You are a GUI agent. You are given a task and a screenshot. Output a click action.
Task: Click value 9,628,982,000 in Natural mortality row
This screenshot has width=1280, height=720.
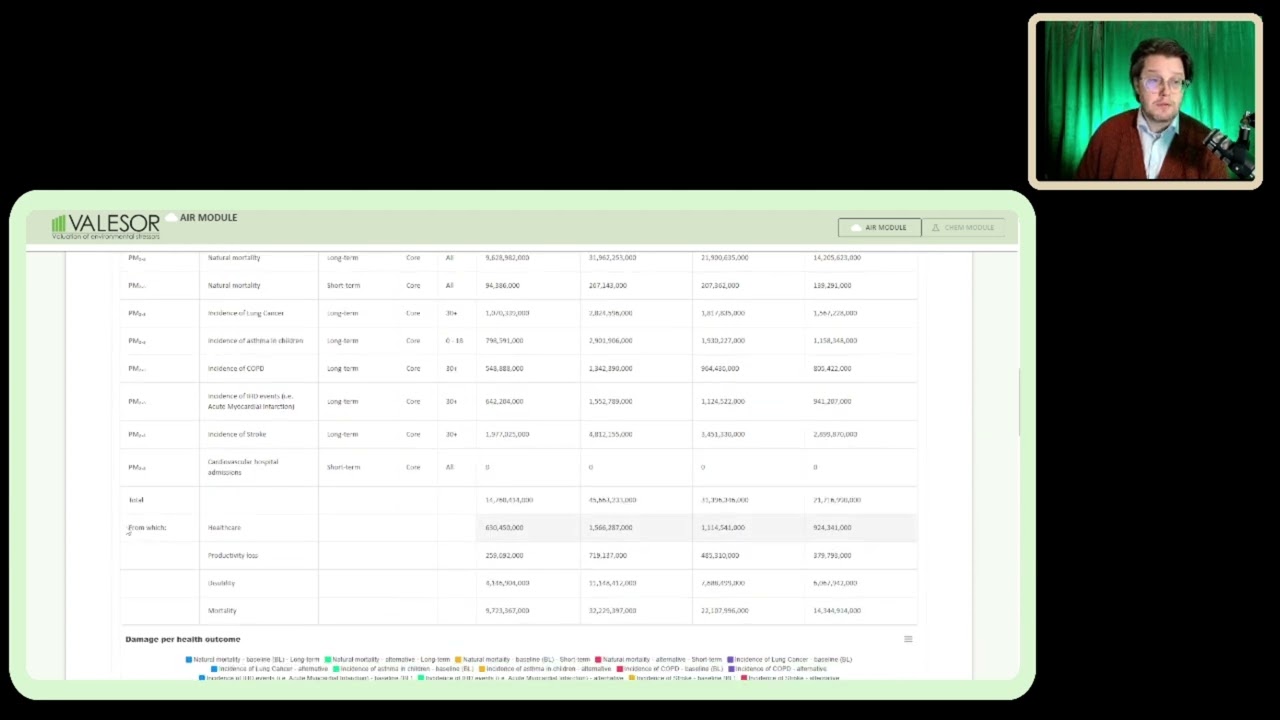507,258
